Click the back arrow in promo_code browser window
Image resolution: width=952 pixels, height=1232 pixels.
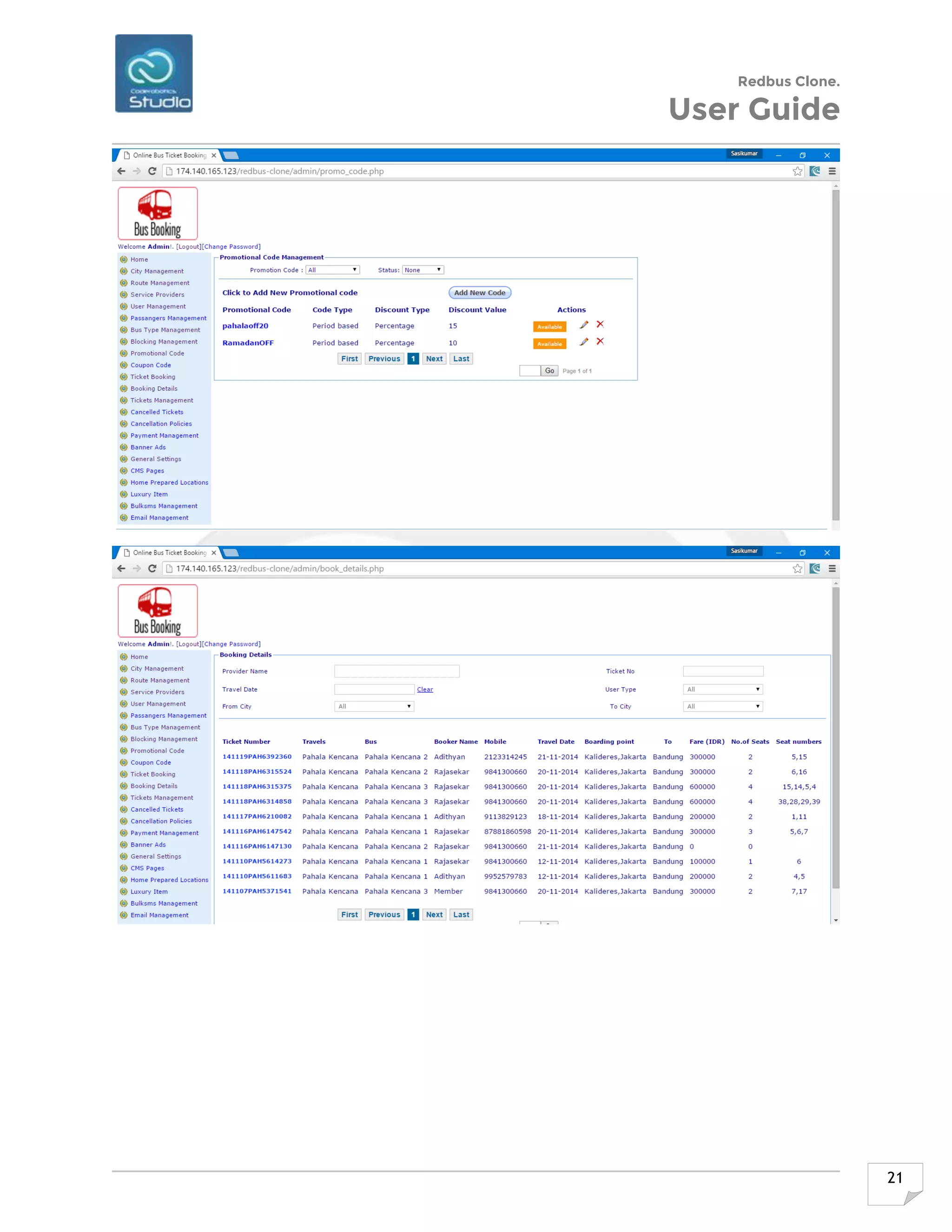(x=121, y=171)
